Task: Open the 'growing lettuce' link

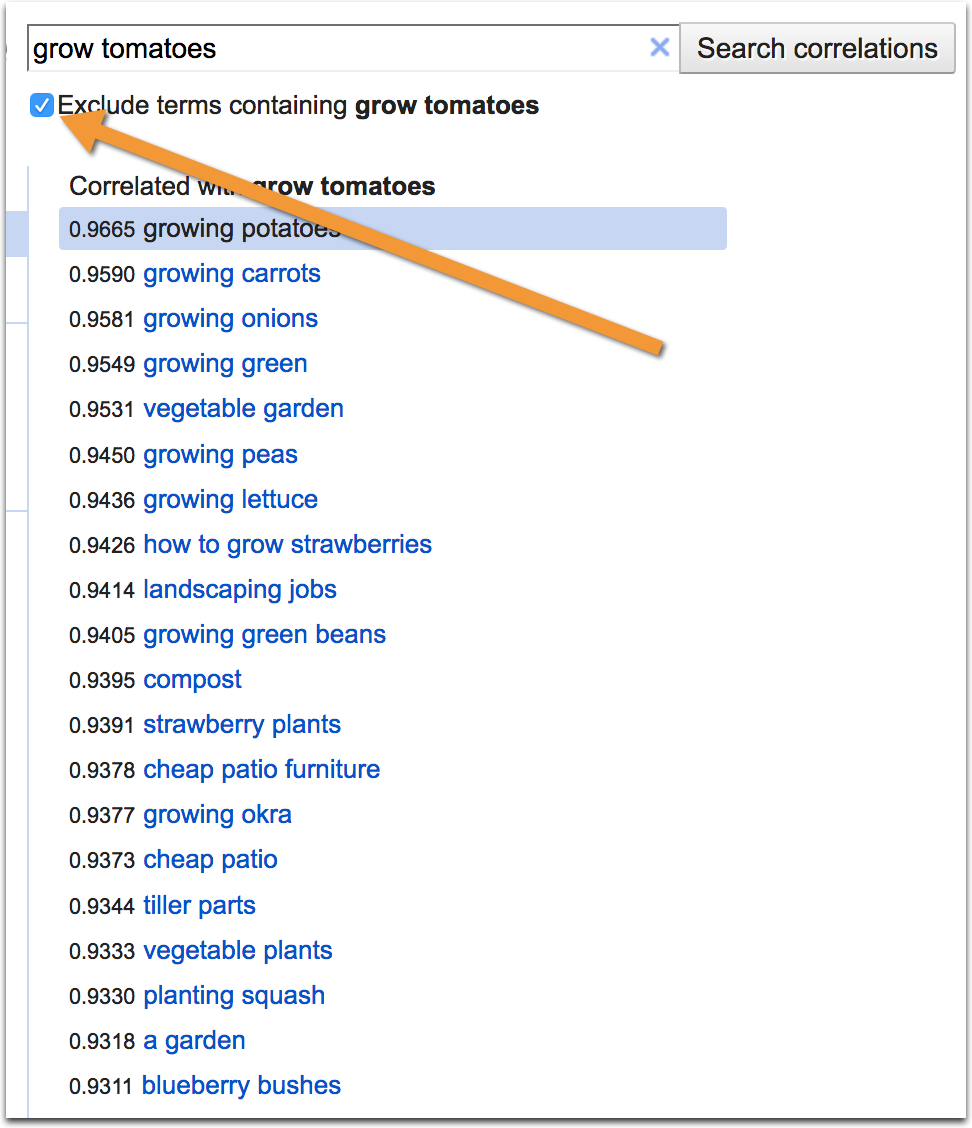Action: pyautogui.click(x=230, y=499)
